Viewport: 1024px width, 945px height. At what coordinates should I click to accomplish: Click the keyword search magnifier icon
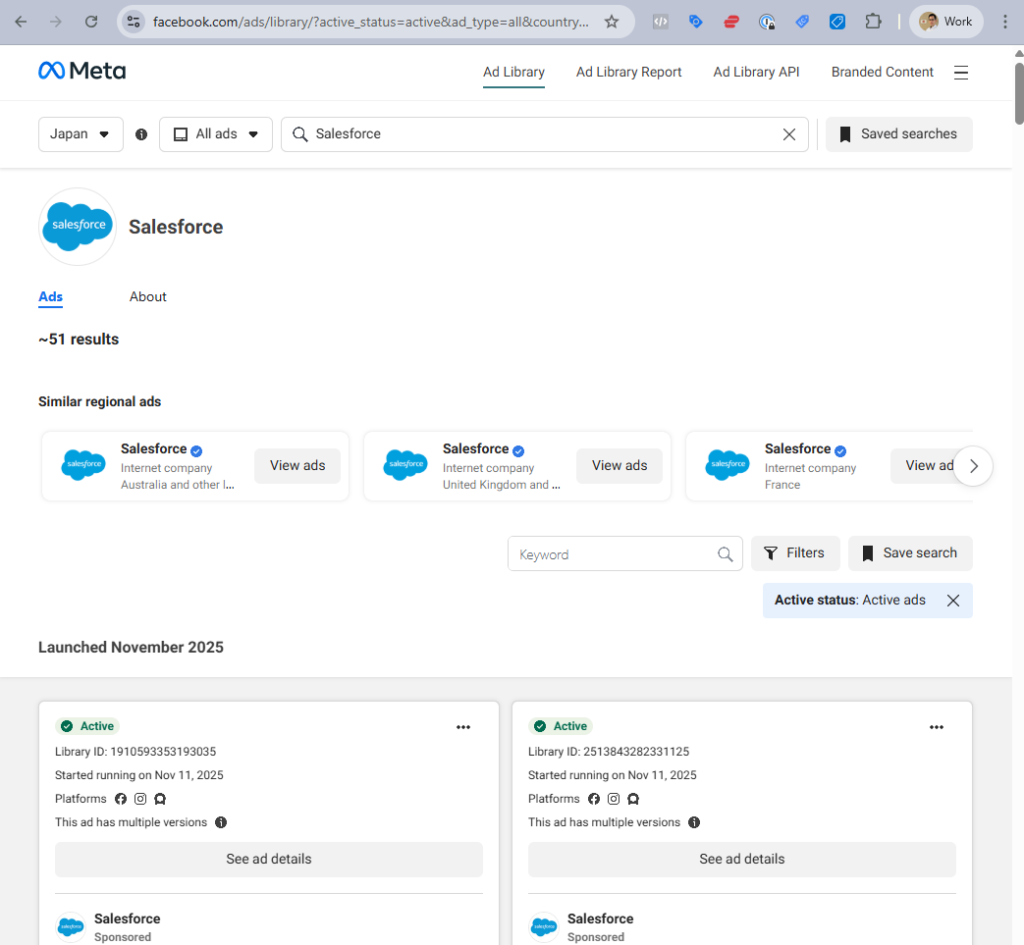725,554
